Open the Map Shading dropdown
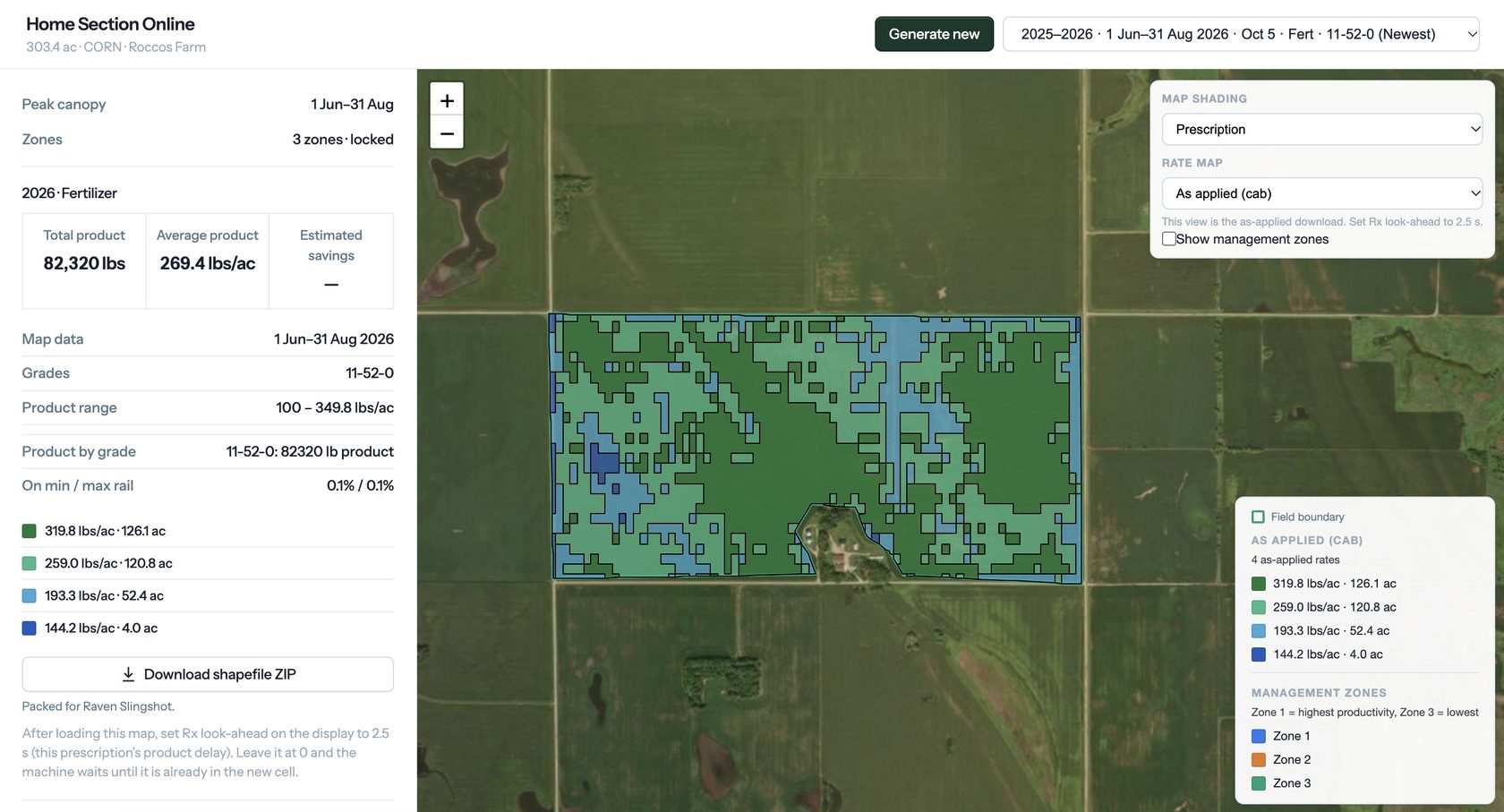 1322,129
